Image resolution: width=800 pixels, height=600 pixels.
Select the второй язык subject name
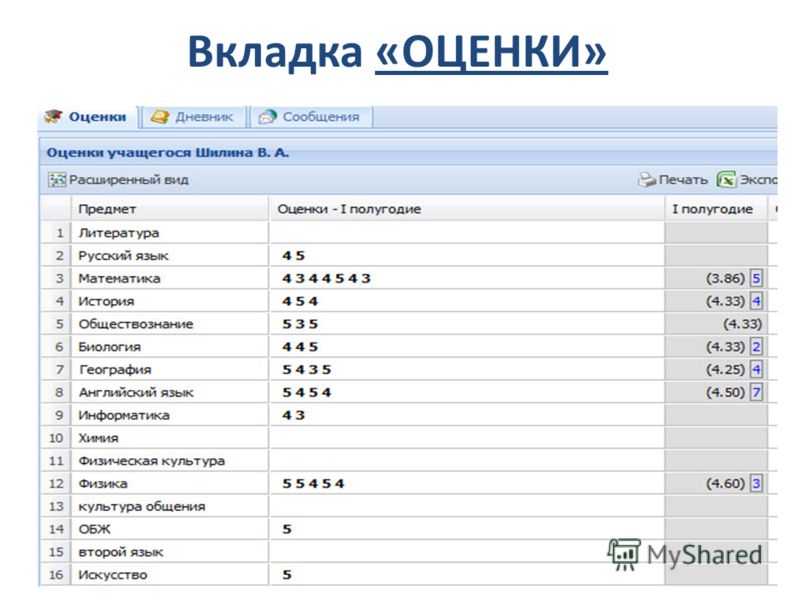point(120,552)
